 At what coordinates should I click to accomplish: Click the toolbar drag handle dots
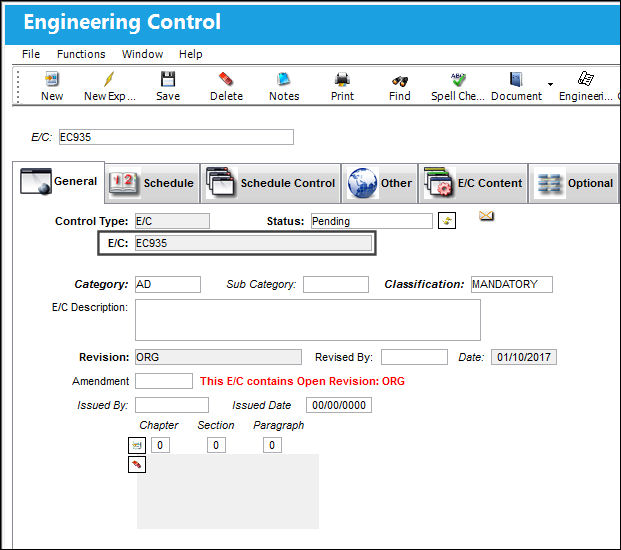(18, 86)
